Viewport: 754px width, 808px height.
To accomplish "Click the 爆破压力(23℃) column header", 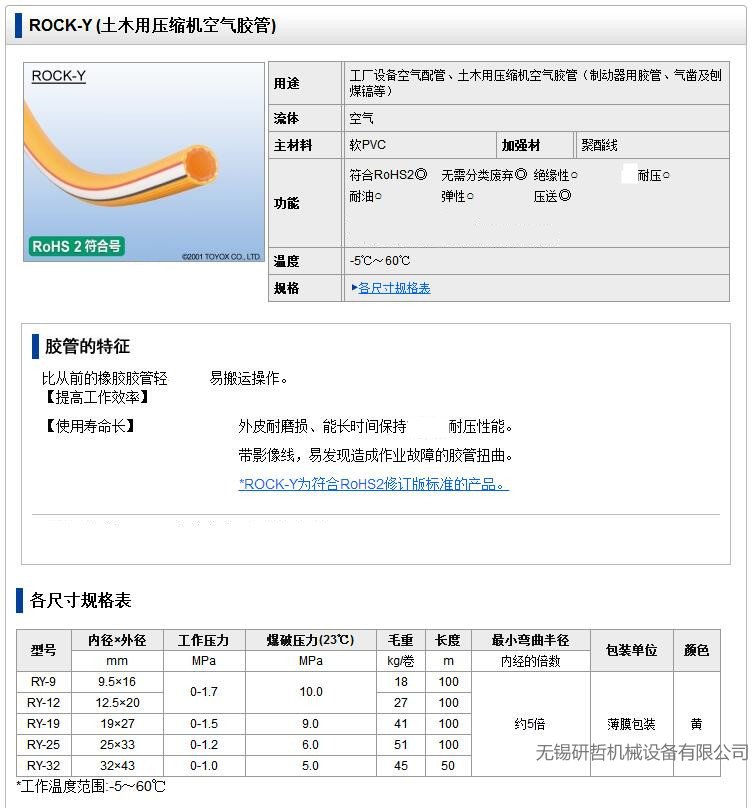I will tap(311, 640).
